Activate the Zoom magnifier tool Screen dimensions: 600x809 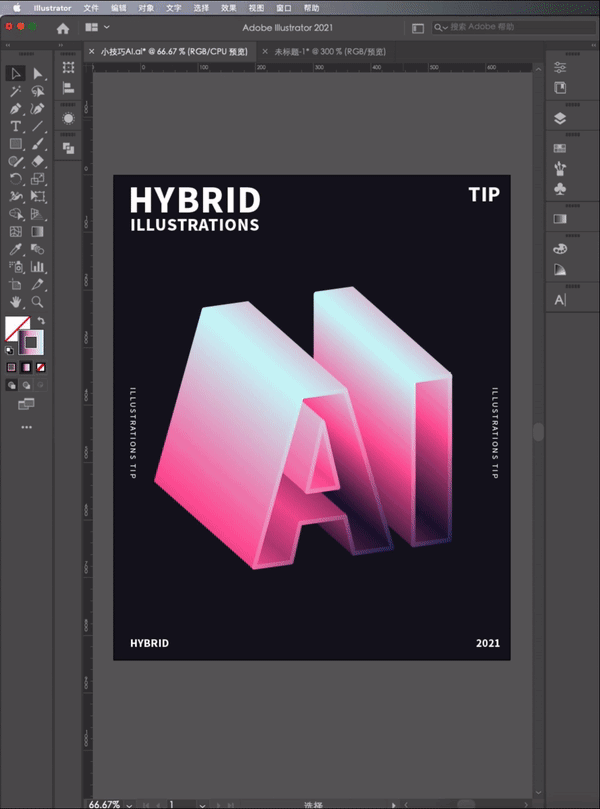(x=37, y=302)
